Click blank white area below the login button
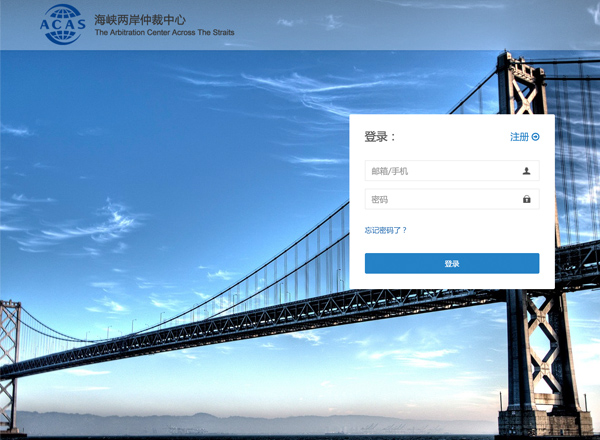This screenshot has width=600, height=440. pos(452,281)
